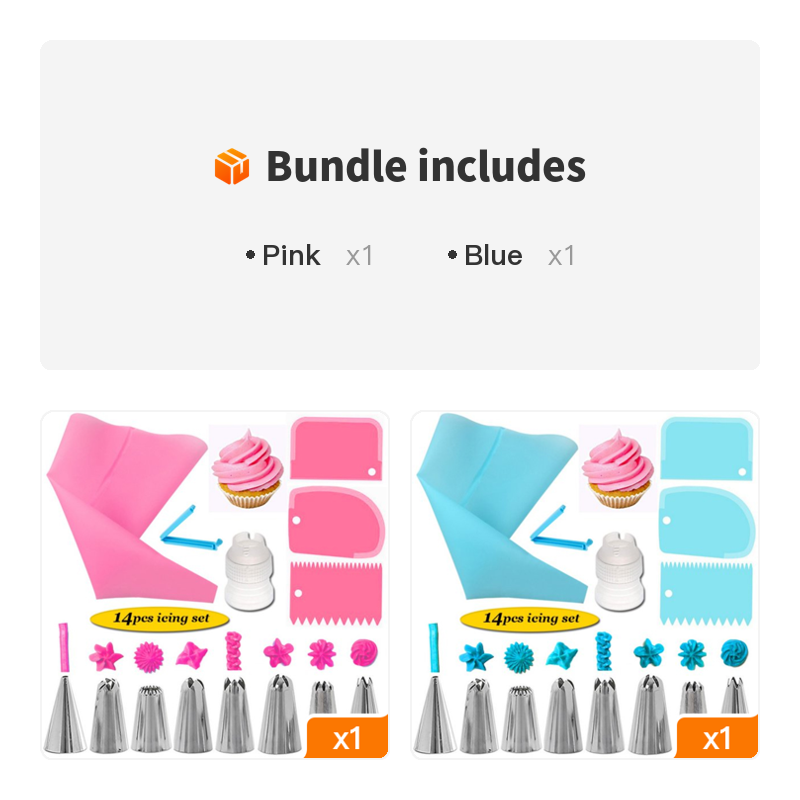Click the x1 quantity next to Pink
The image size is (800, 800).
[x=360, y=256]
